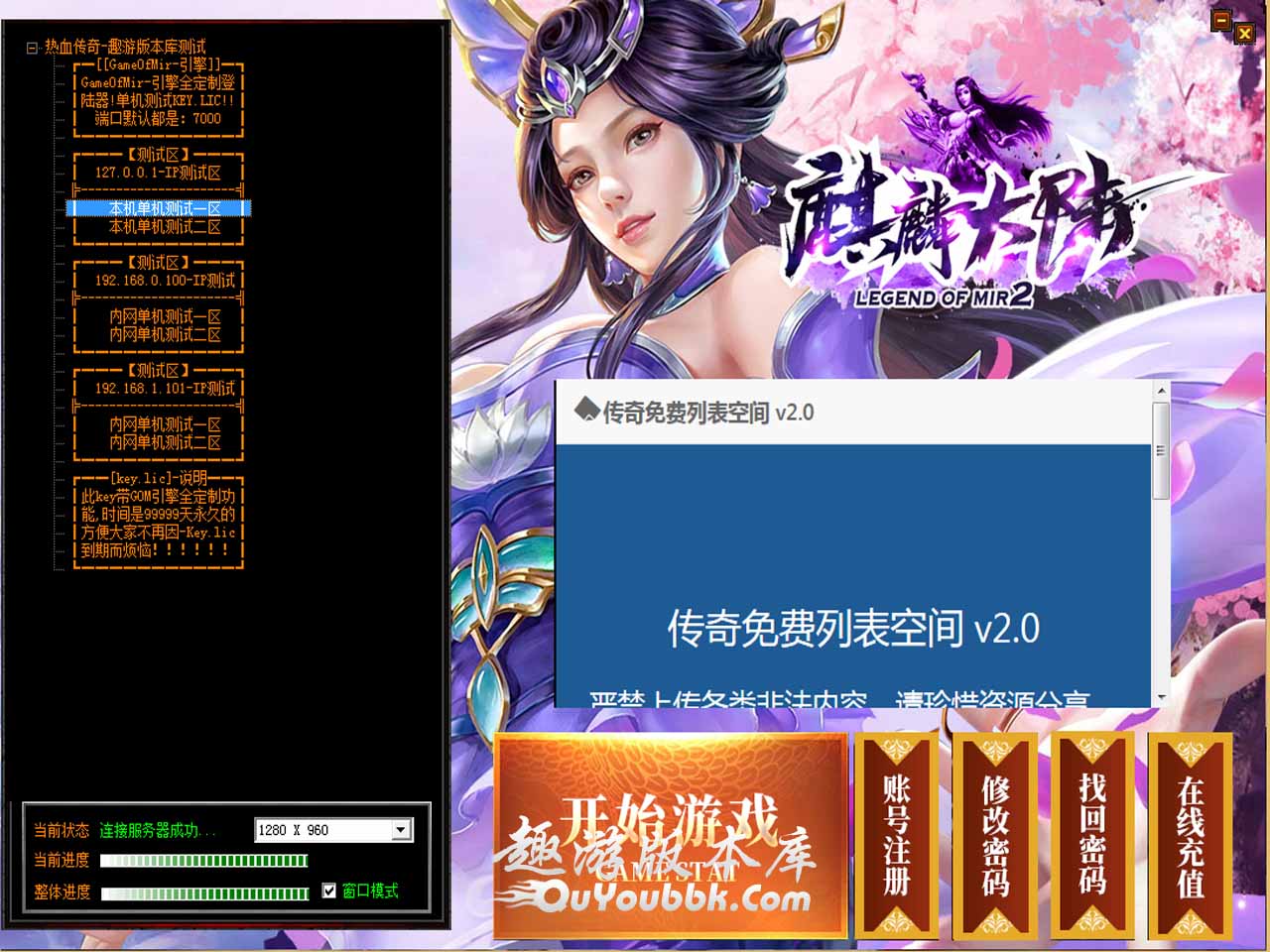Click the [[GameOfMir-引擎]] header row

point(159,64)
